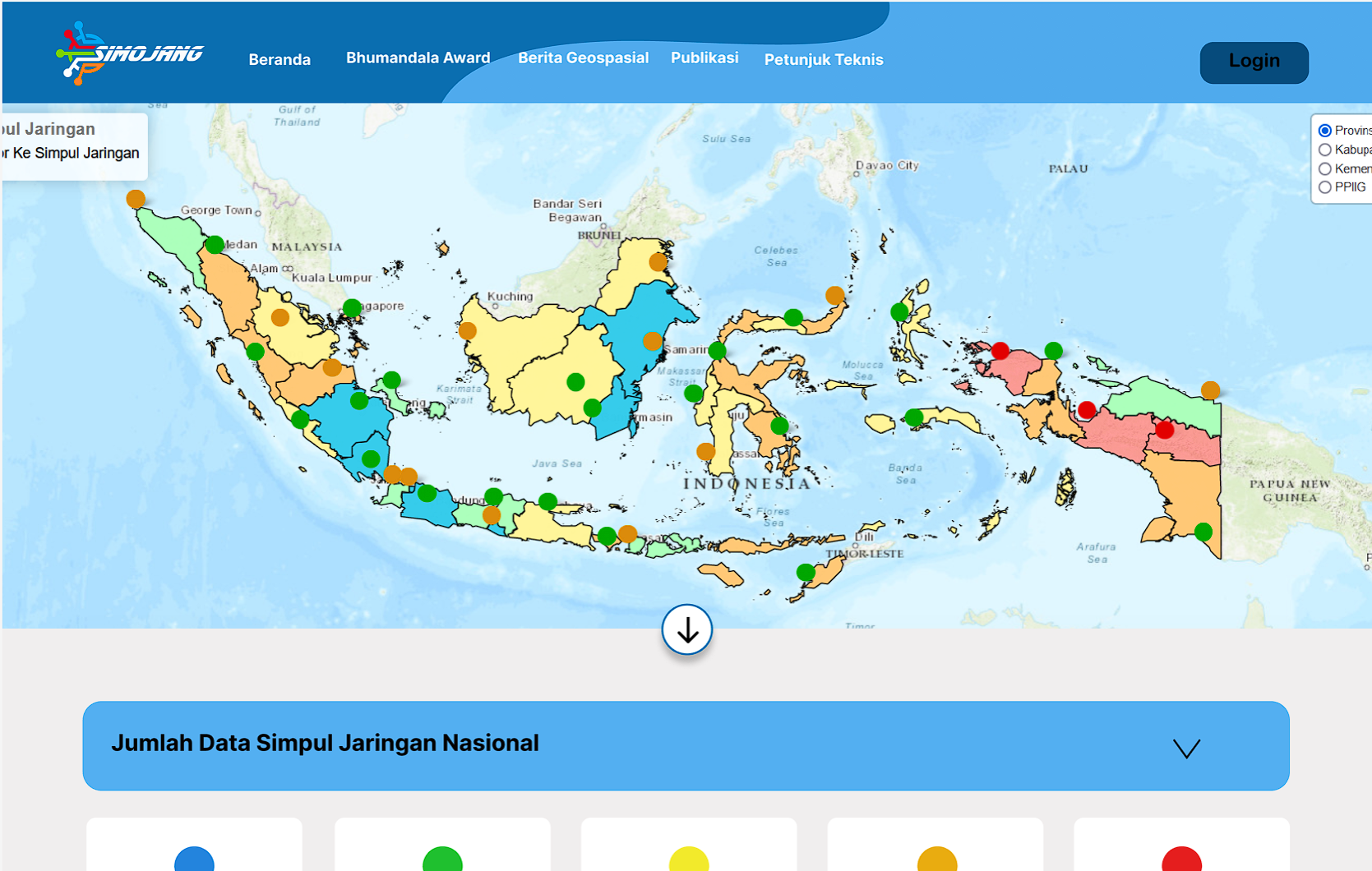Select the orange marker near Makassar
1372x871 pixels.
point(704,450)
